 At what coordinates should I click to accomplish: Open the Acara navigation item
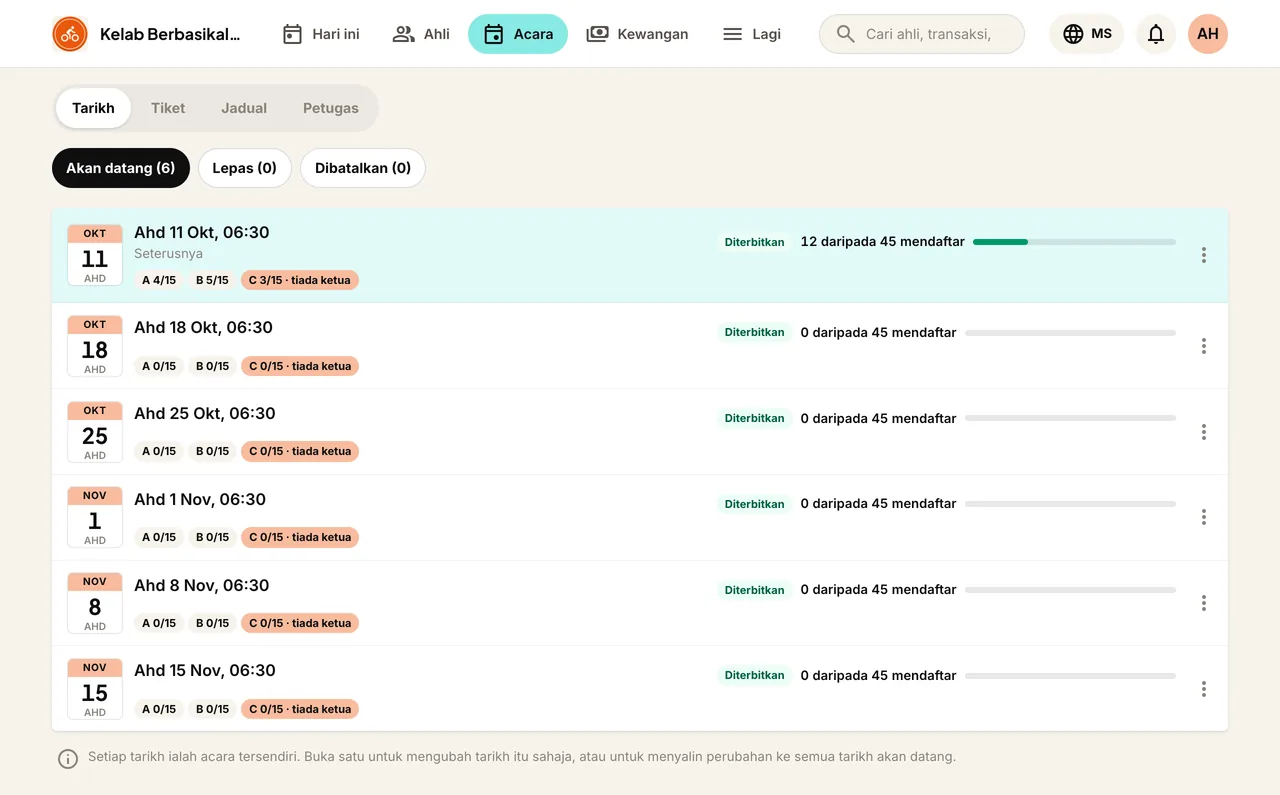(x=518, y=34)
